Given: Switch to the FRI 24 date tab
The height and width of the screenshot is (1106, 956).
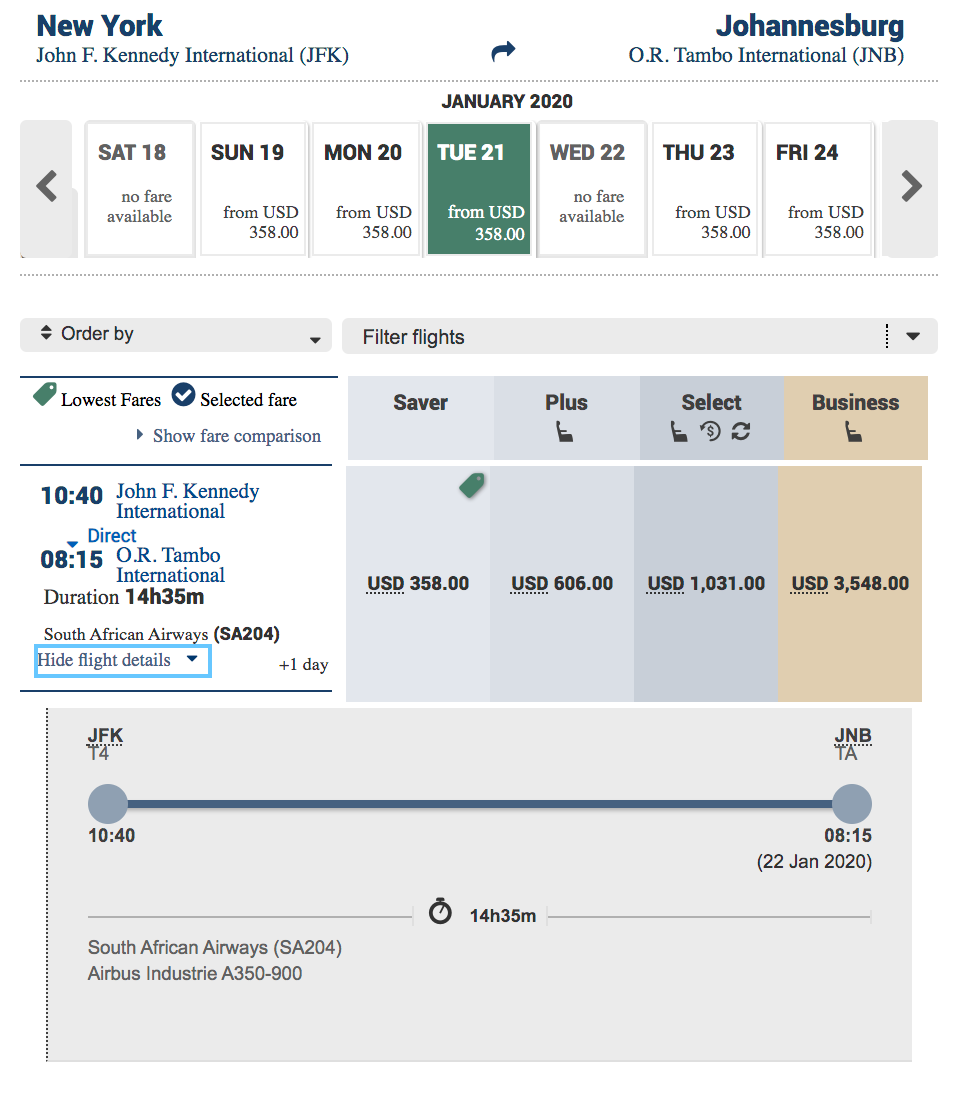Looking at the screenshot, I should [819, 190].
